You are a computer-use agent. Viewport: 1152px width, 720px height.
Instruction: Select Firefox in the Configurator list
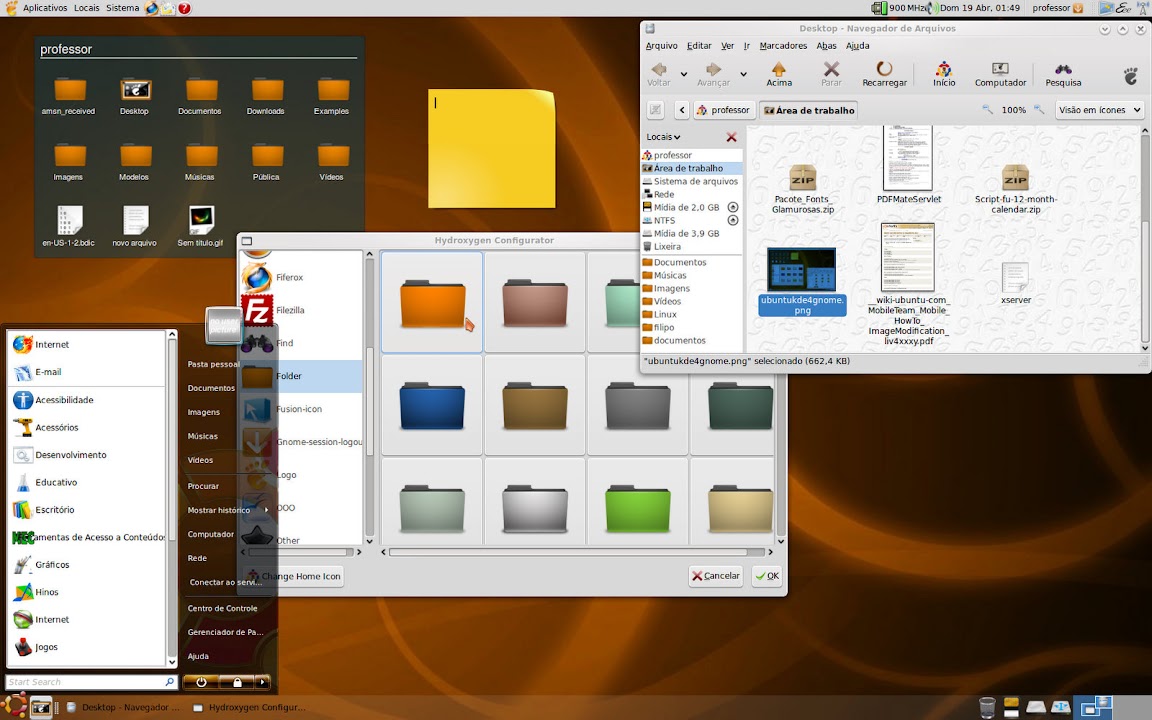coord(301,278)
